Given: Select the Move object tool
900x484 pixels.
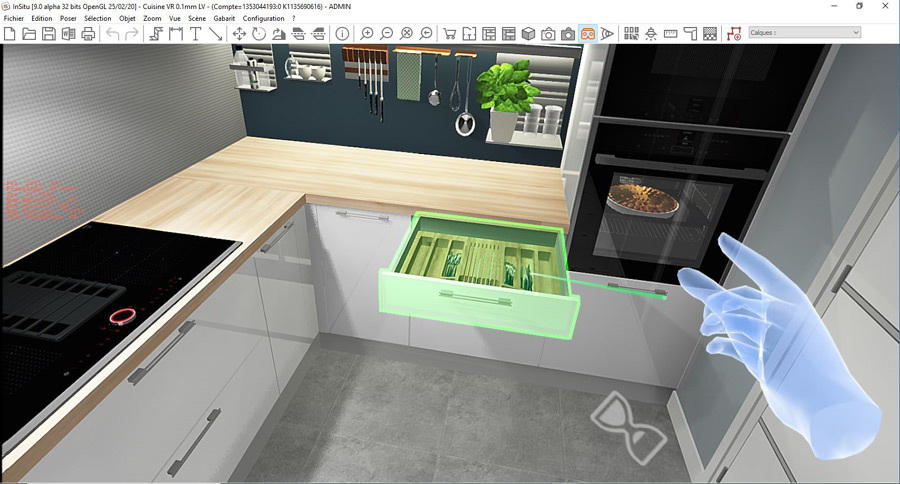Looking at the screenshot, I should coord(239,34).
